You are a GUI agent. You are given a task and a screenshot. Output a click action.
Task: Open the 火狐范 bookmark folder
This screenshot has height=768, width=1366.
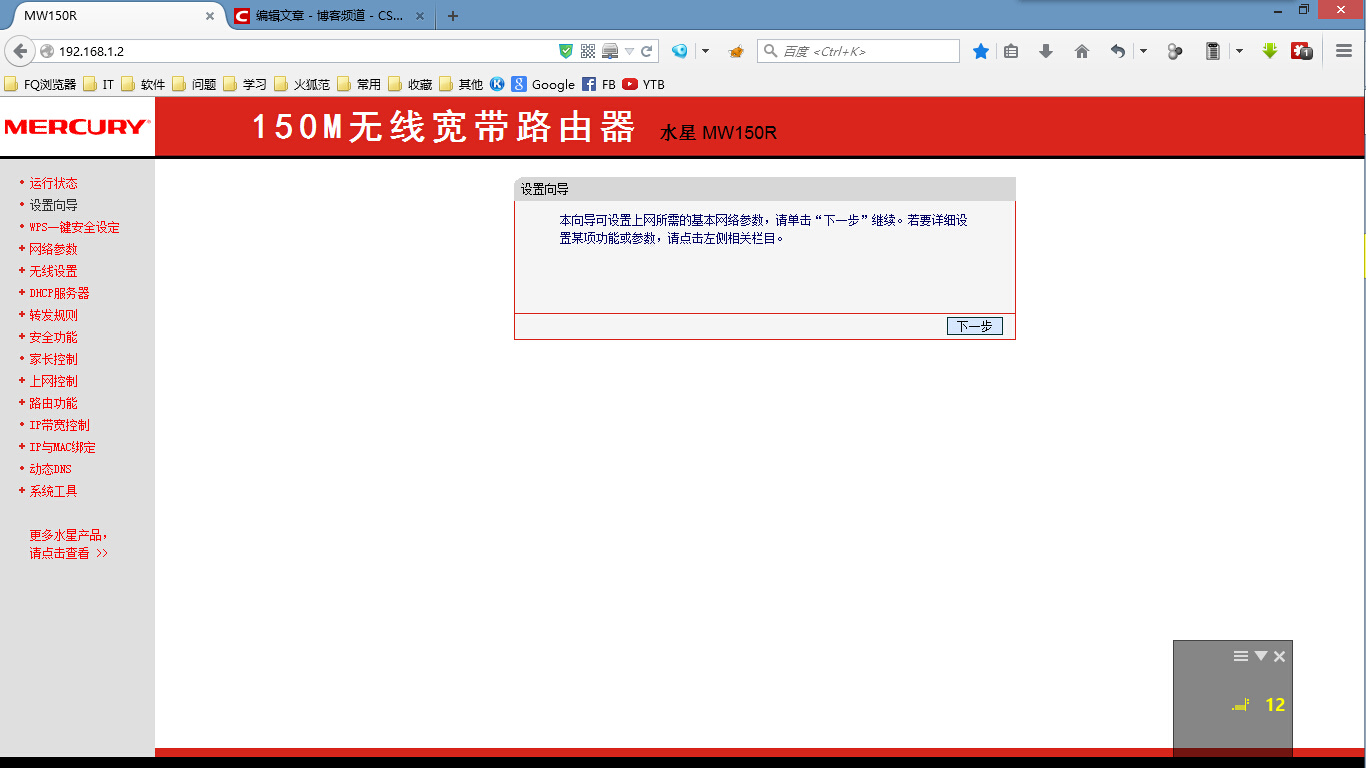click(x=301, y=84)
